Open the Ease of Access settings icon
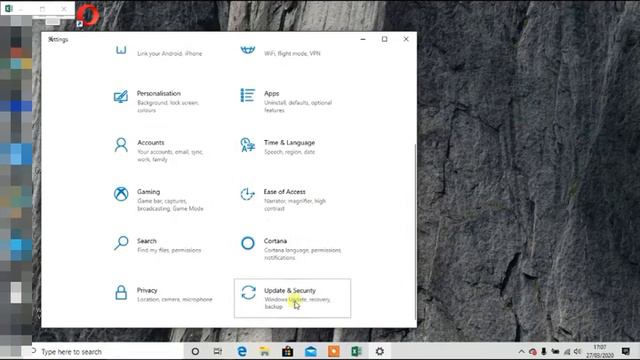Viewport: 640px width, 360px height. point(247,194)
